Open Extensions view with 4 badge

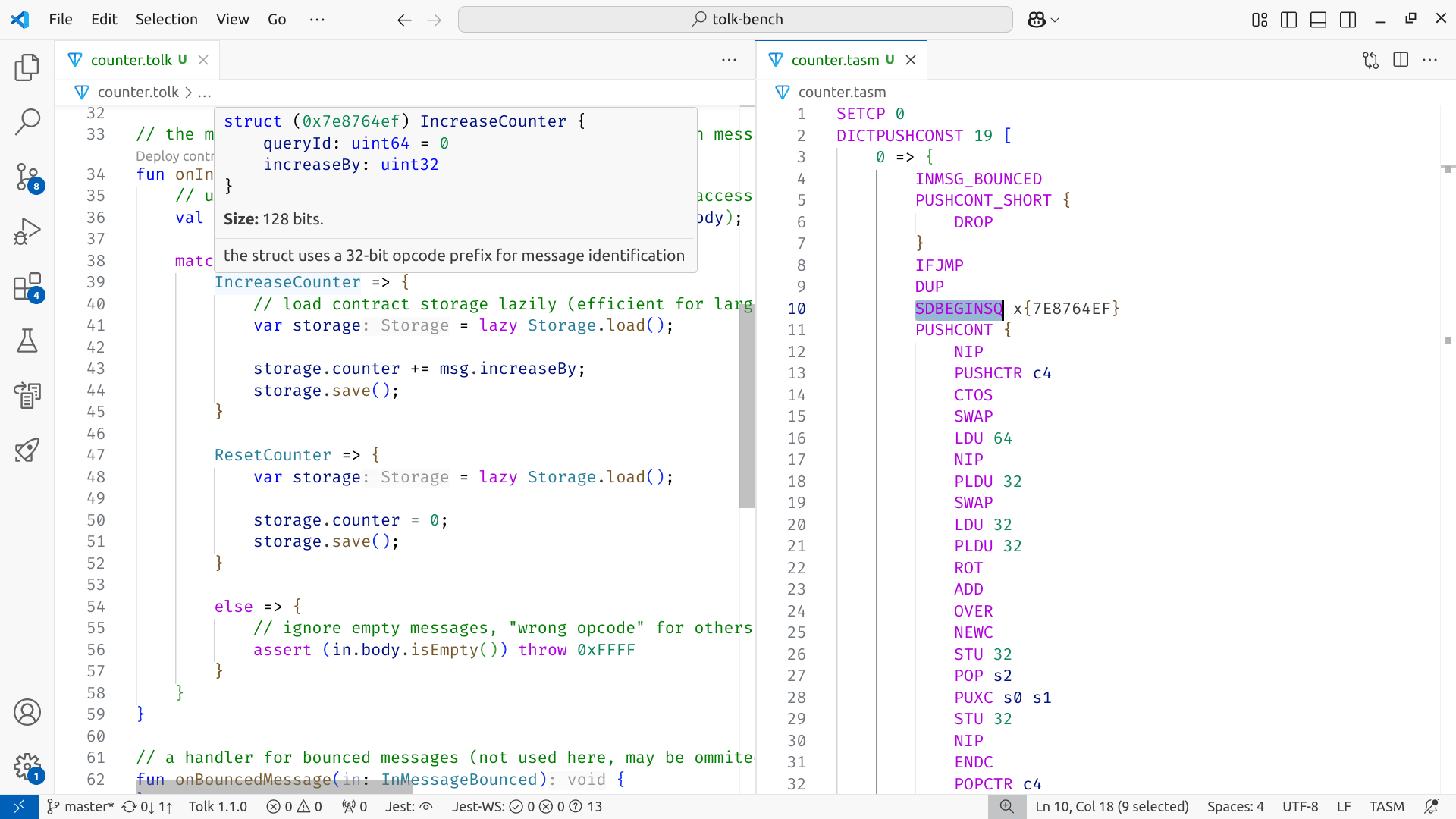pos(27,287)
